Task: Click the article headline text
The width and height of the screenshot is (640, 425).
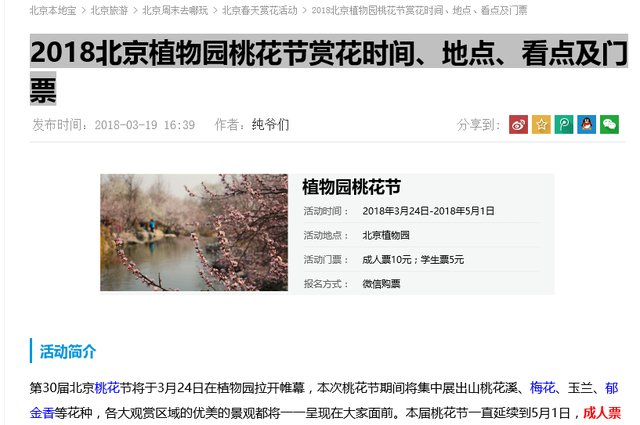Action: point(329,70)
